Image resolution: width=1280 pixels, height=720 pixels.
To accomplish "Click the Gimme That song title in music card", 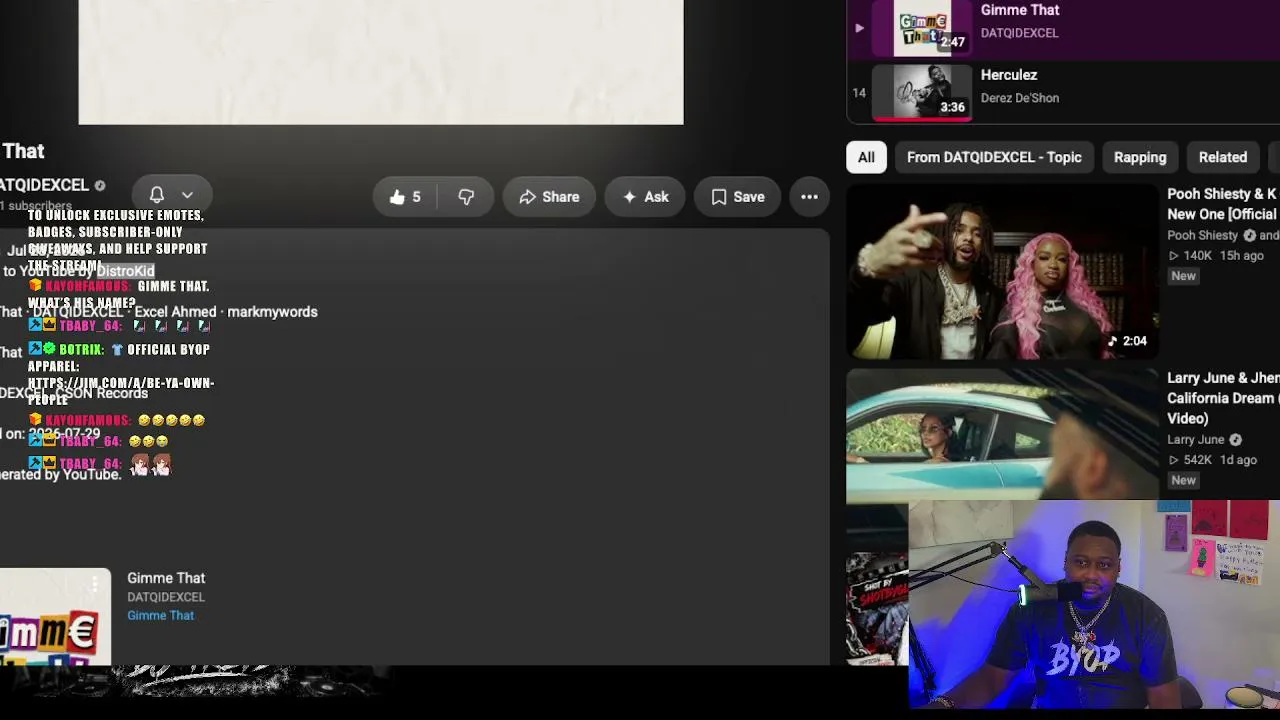I will (x=166, y=578).
